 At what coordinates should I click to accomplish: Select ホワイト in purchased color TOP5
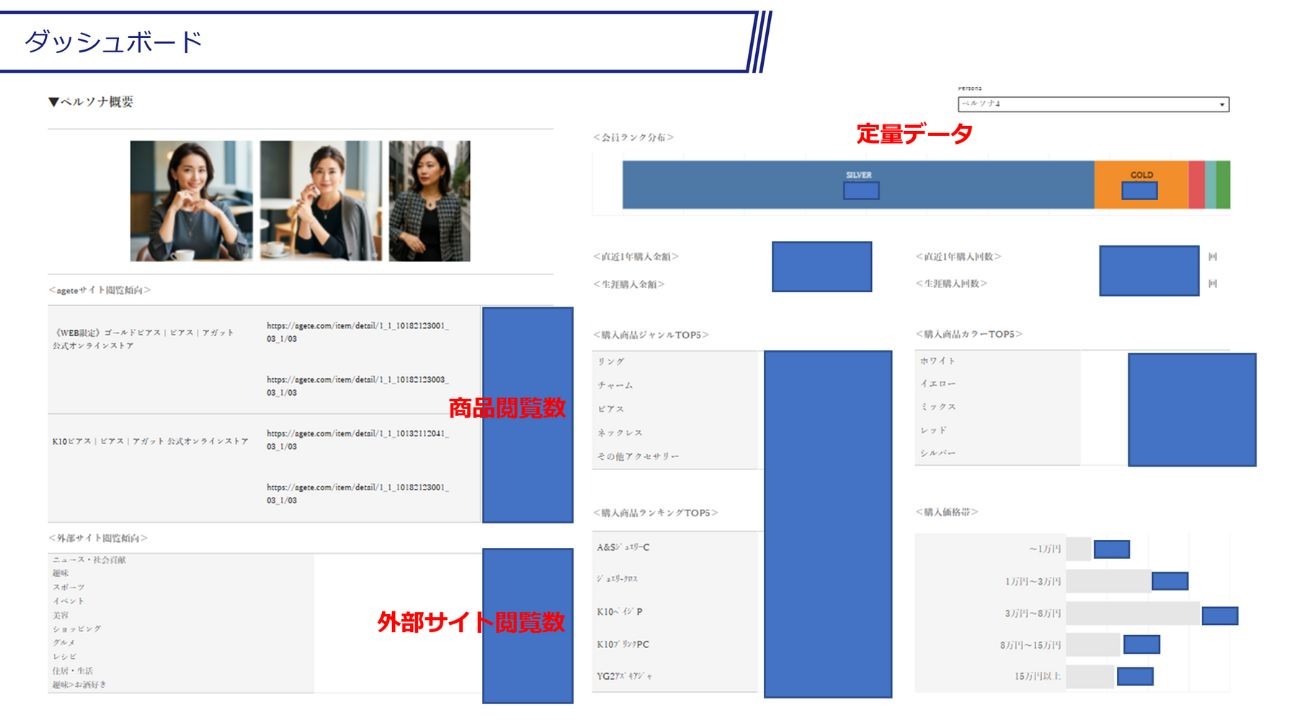tap(938, 361)
